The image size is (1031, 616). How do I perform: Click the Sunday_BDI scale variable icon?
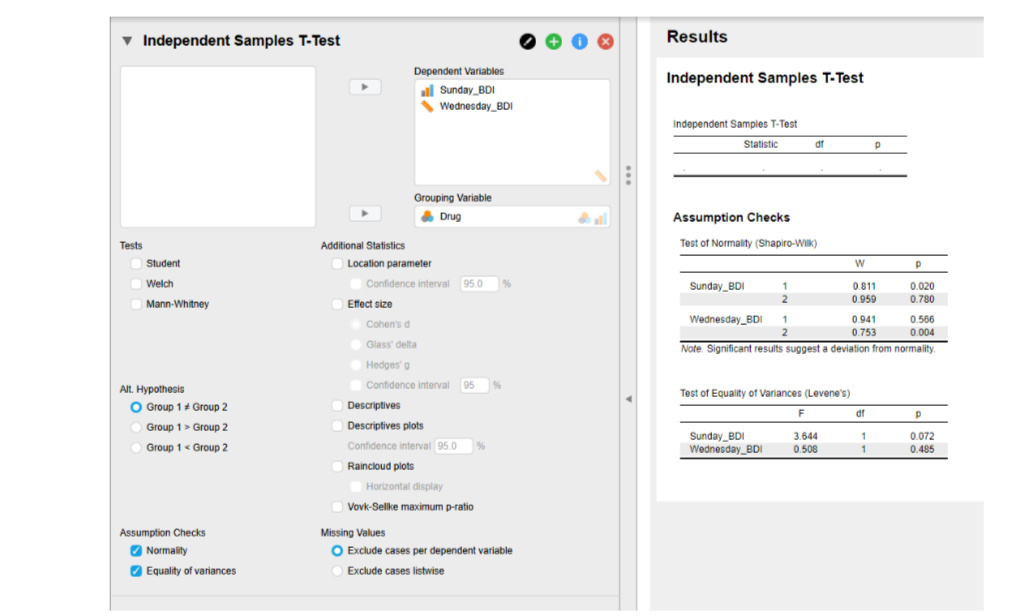pyautogui.click(x=428, y=90)
